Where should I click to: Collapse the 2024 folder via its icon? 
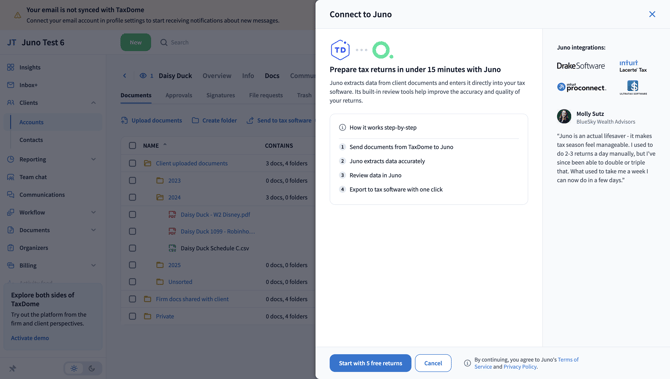click(160, 197)
